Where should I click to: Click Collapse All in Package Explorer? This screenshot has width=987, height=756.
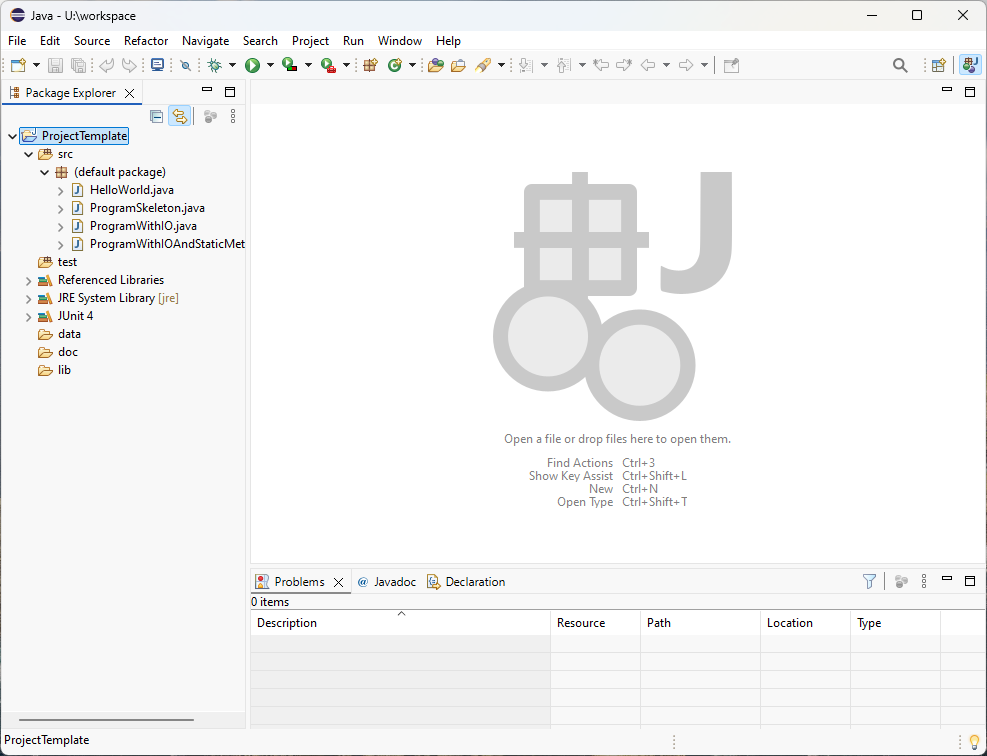point(156,116)
